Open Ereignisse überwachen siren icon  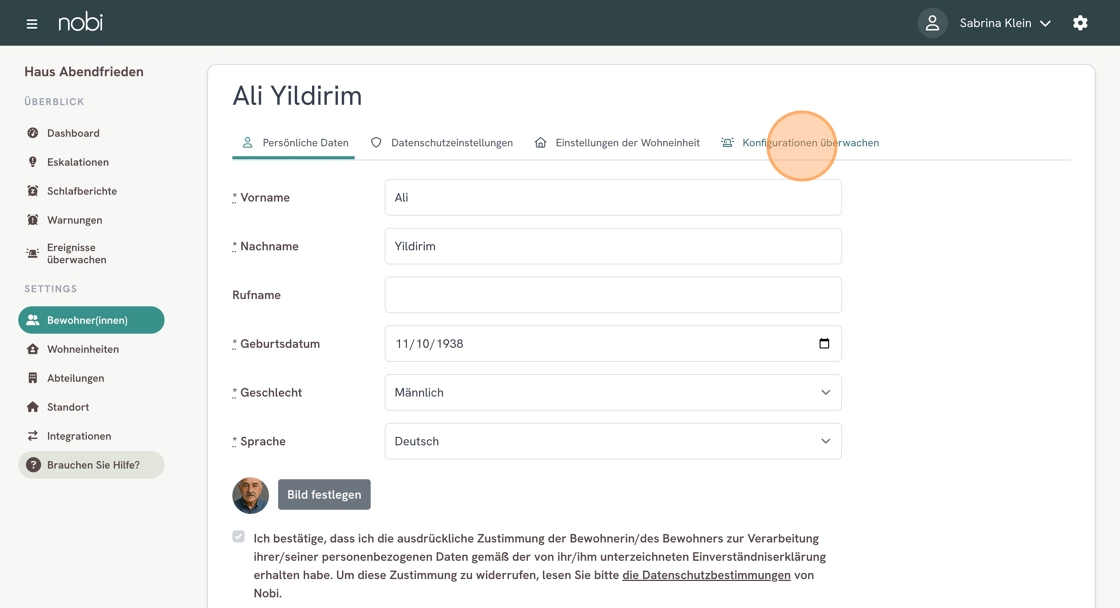tap(33, 253)
